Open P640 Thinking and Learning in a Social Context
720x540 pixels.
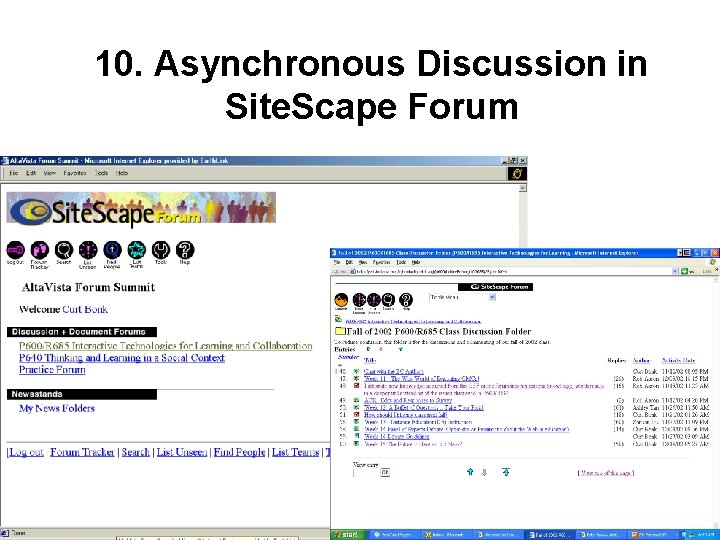click(x=122, y=358)
